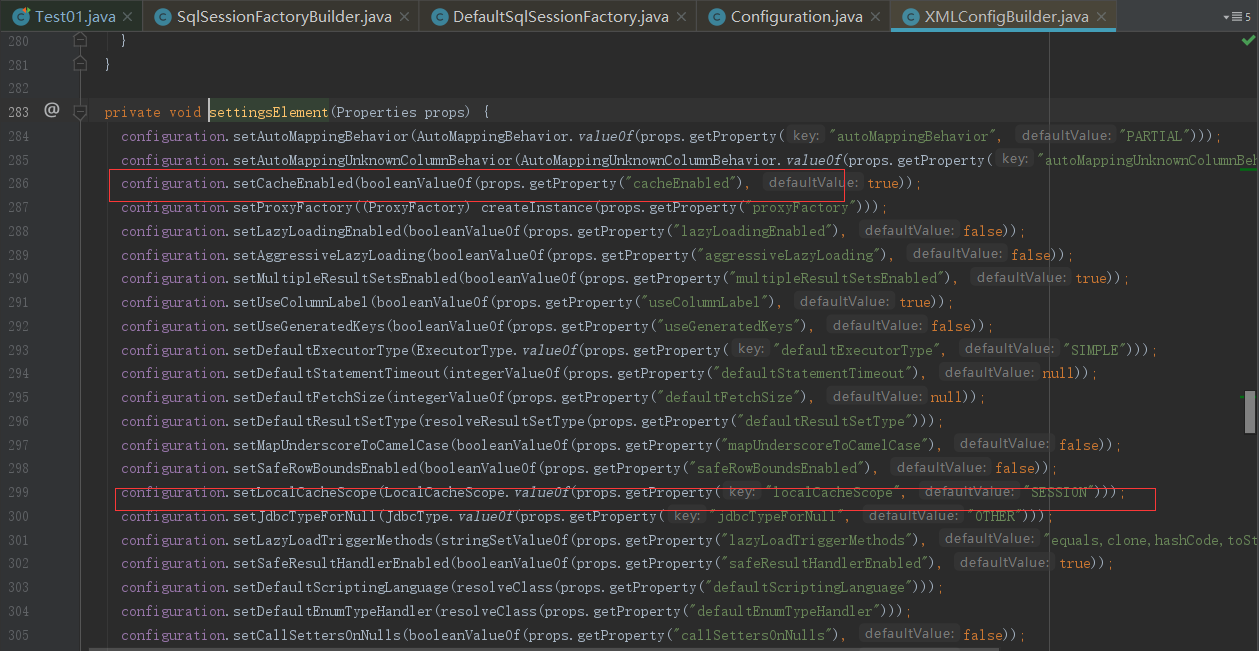Click setLocalCacheScope method call
Viewport: 1259px width, 651px height.
tap(305, 492)
